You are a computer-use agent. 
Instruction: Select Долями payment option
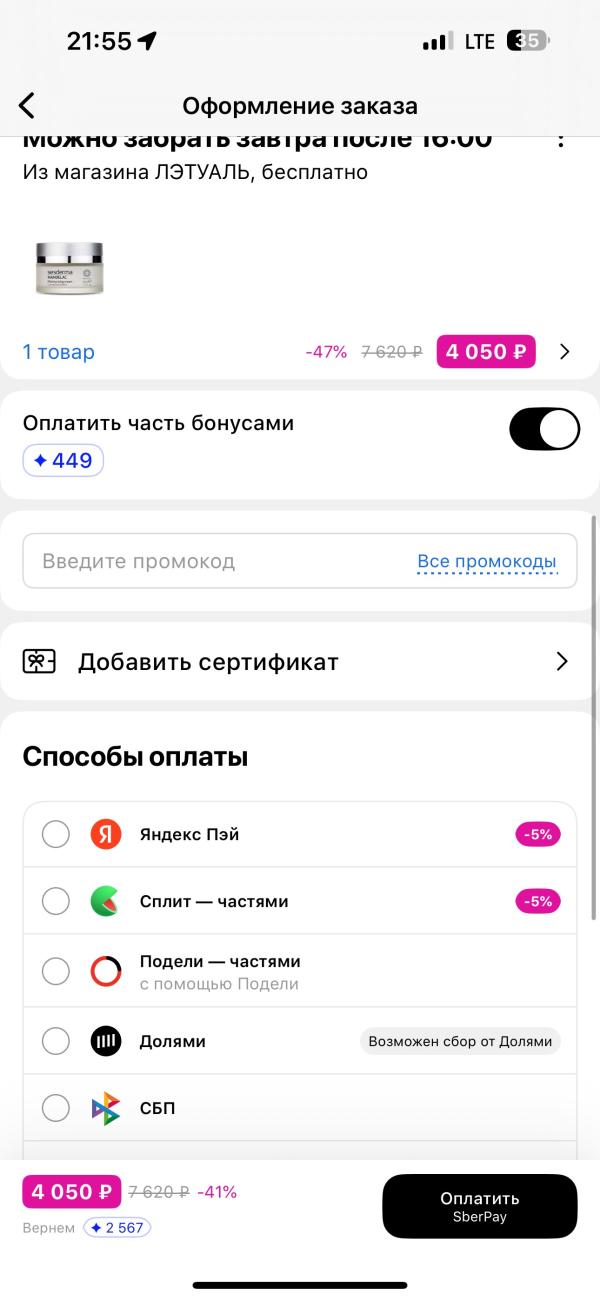pyautogui.click(x=56, y=1040)
